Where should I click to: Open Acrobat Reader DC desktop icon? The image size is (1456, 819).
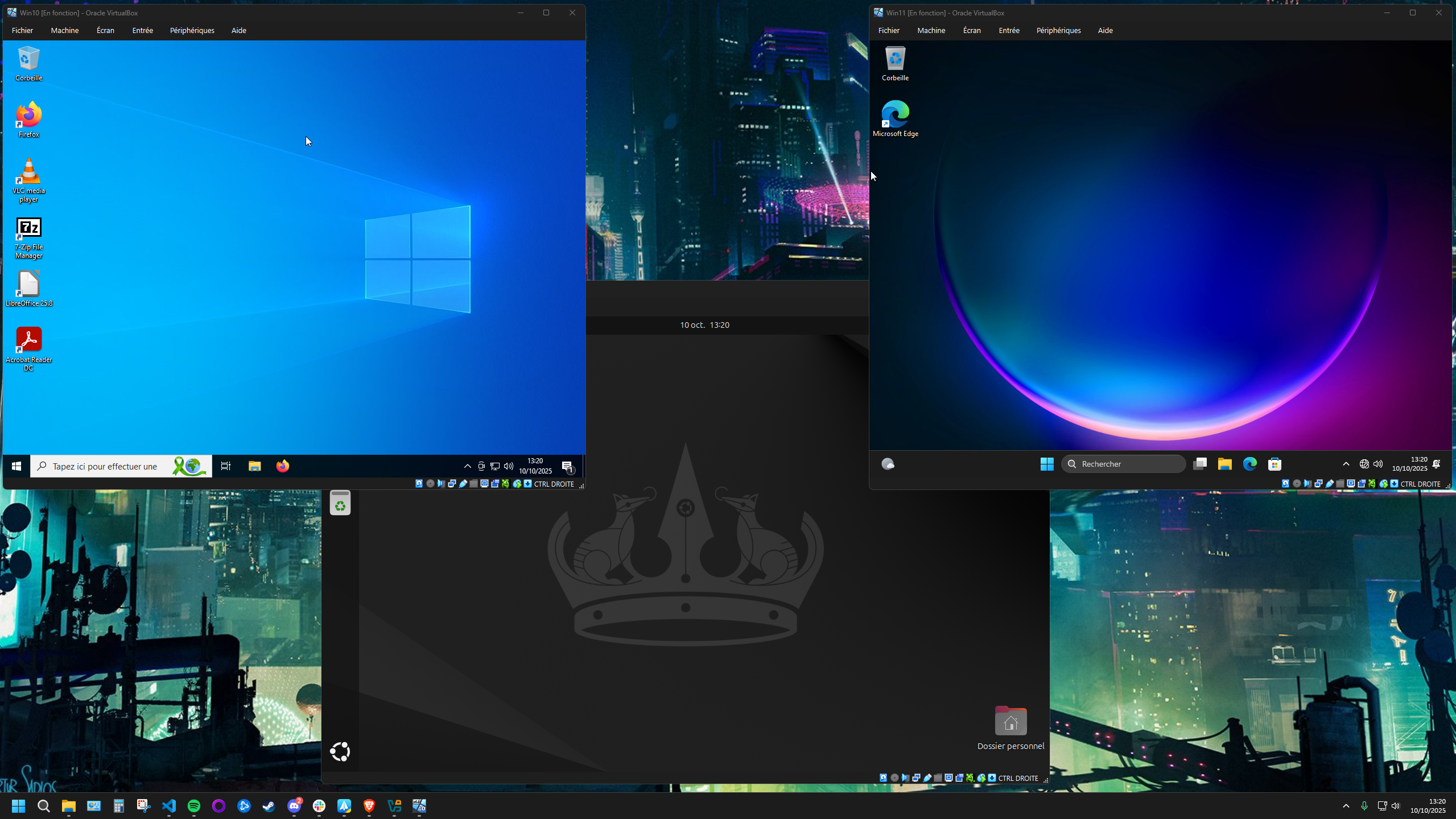click(x=28, y=340)
